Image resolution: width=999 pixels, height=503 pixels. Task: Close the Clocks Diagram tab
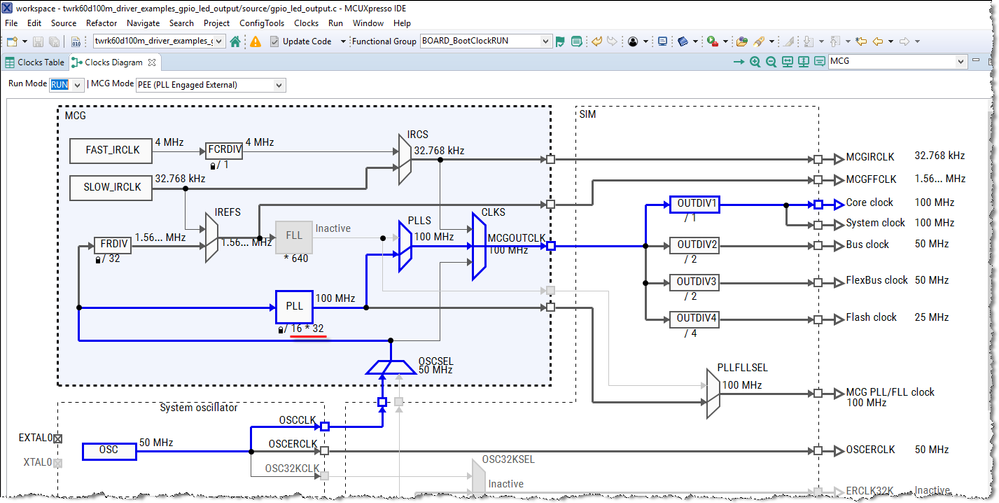(x=152, y=62)
